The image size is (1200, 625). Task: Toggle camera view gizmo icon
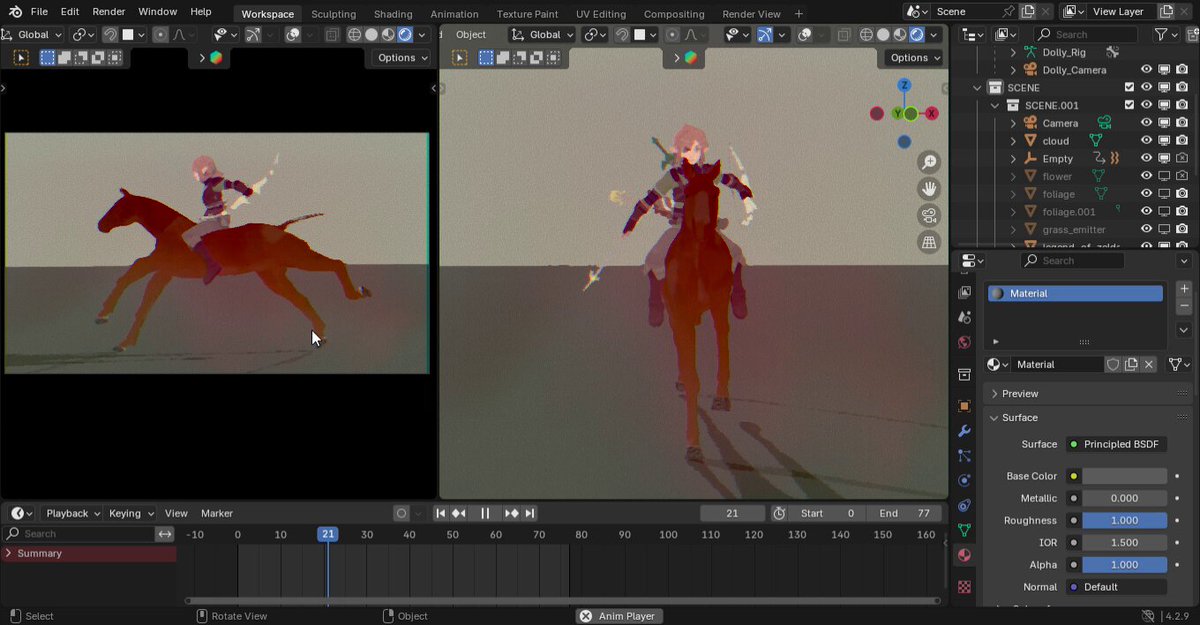tap(929, 216)
